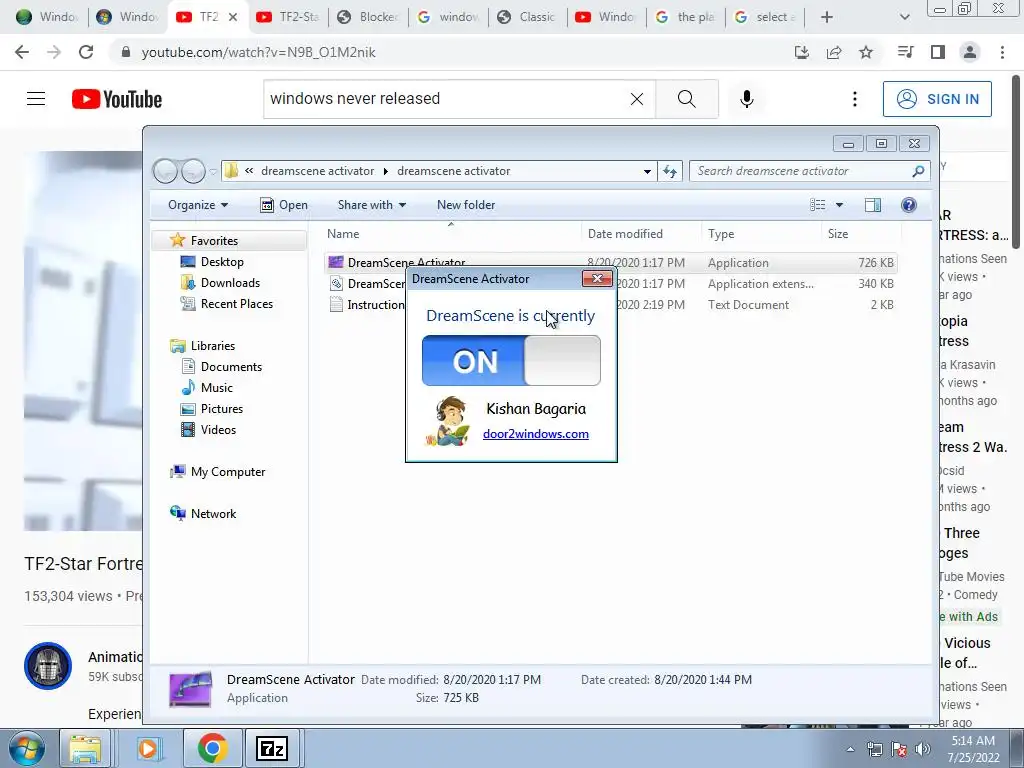Refresh the dreamscene activator folder view

(669, 171)
